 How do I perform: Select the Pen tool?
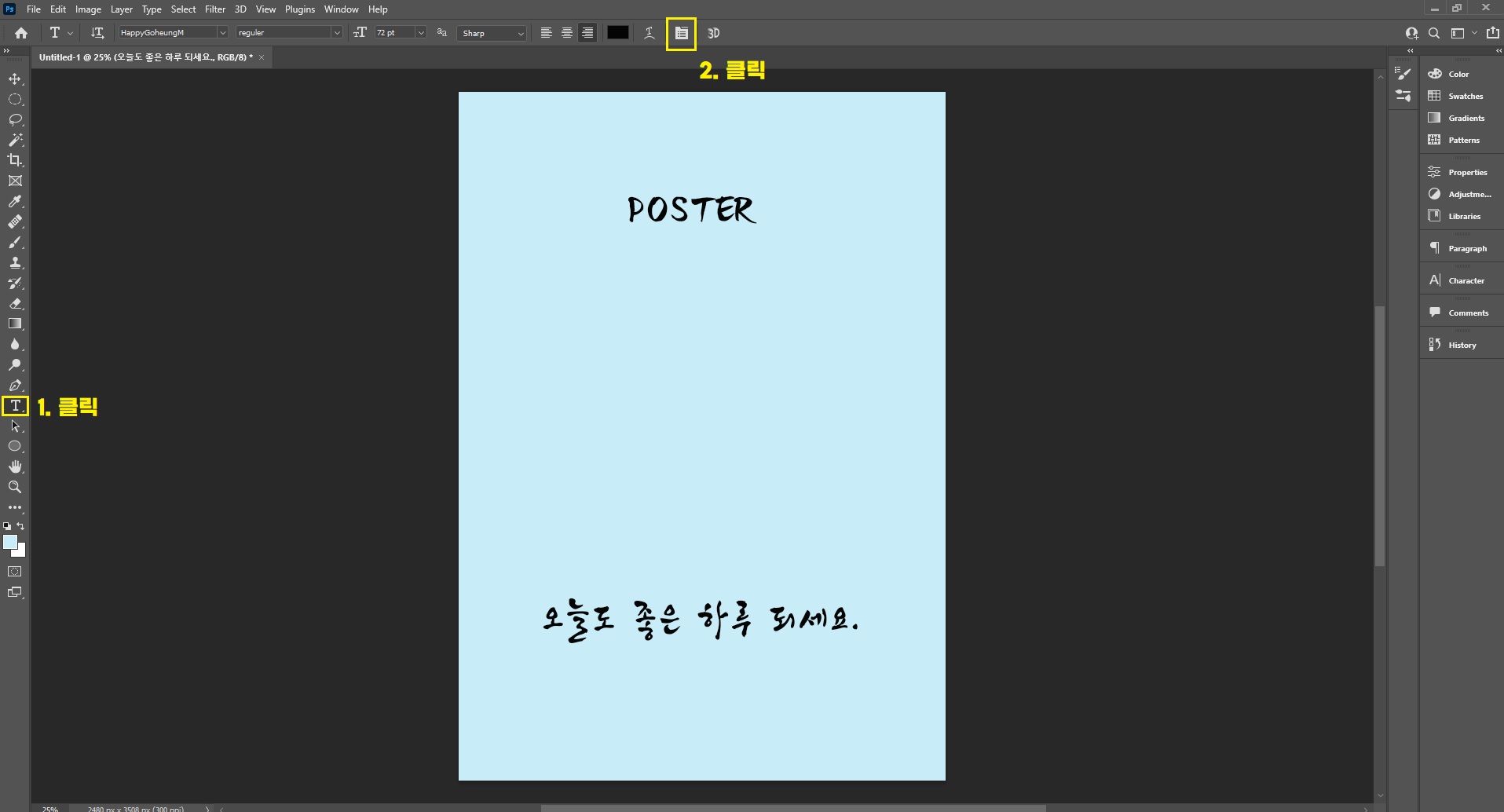point(15,385)
